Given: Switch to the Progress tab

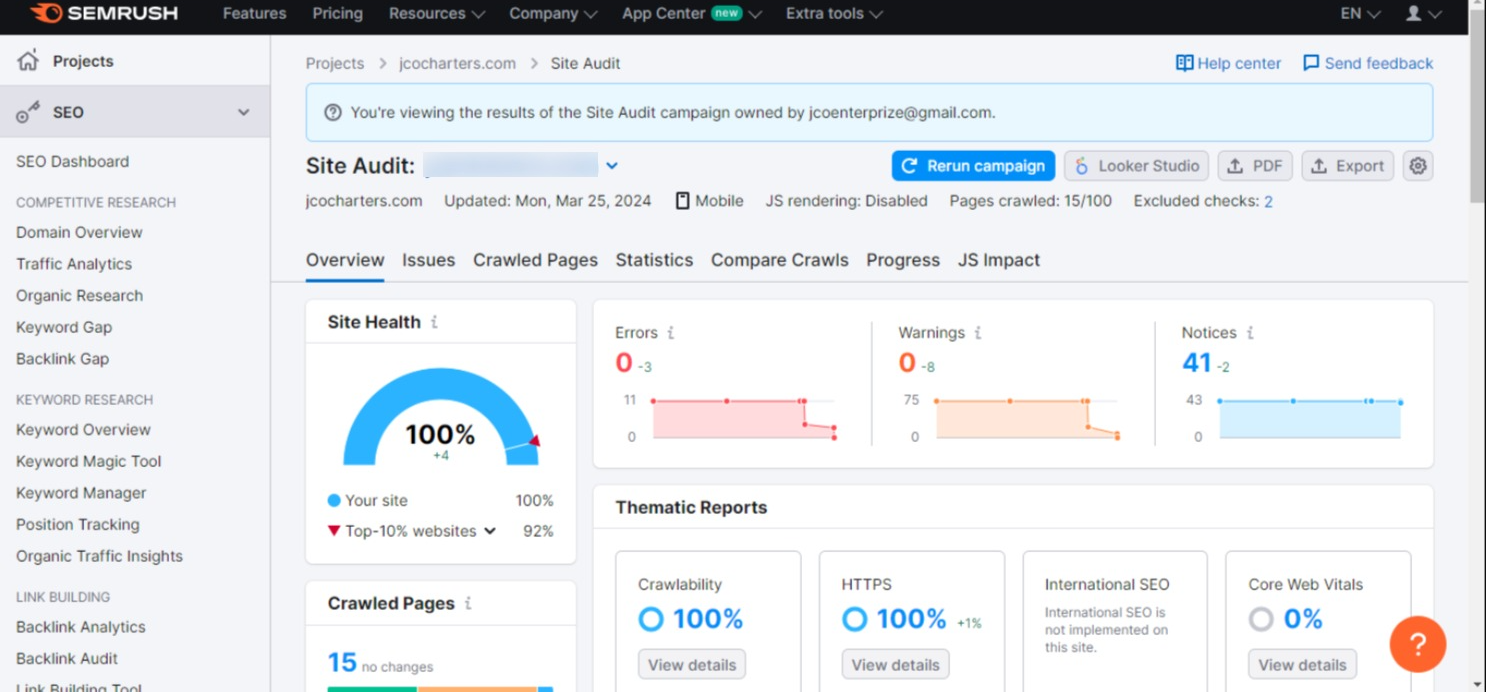Looking at the screenshot, I should 903,260.
